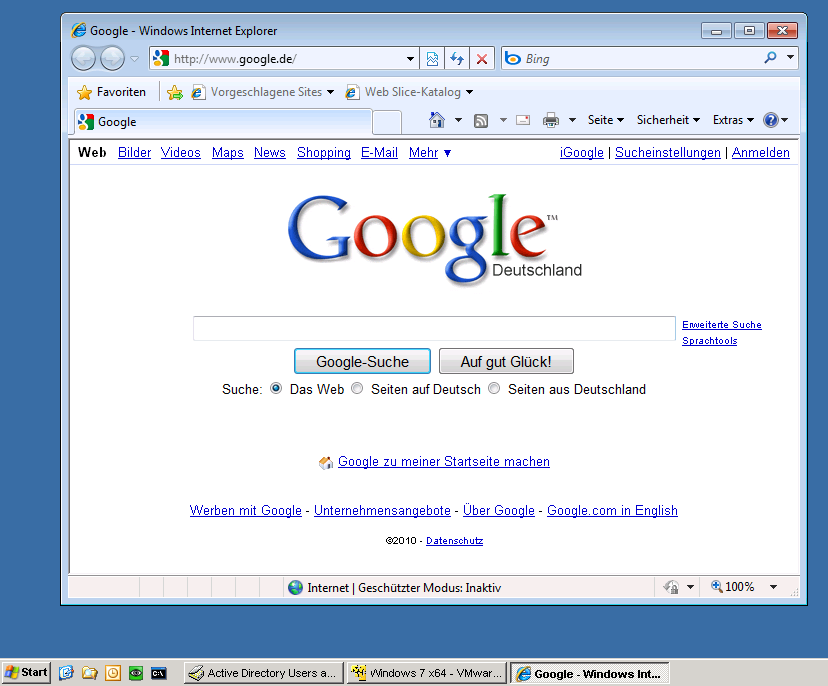Viewport: 828px width, 686px height.
Task: Click the Google favicon in the address bar
Action: click(161, 59)
